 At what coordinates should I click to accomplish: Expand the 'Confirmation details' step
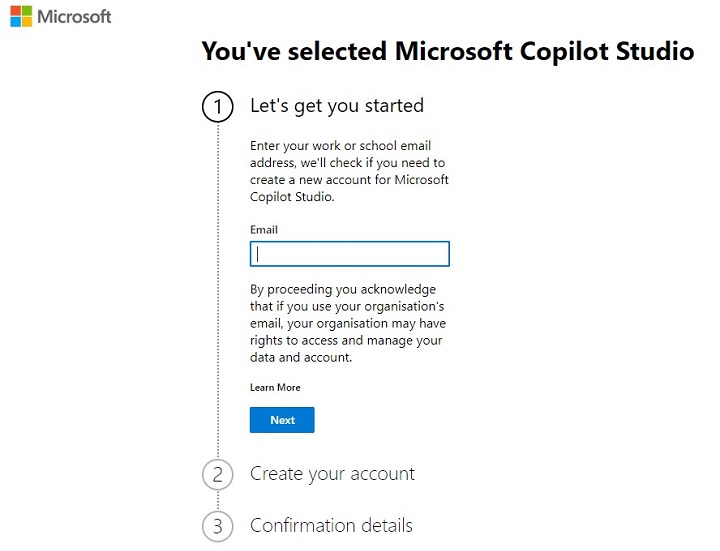(331, 526)
